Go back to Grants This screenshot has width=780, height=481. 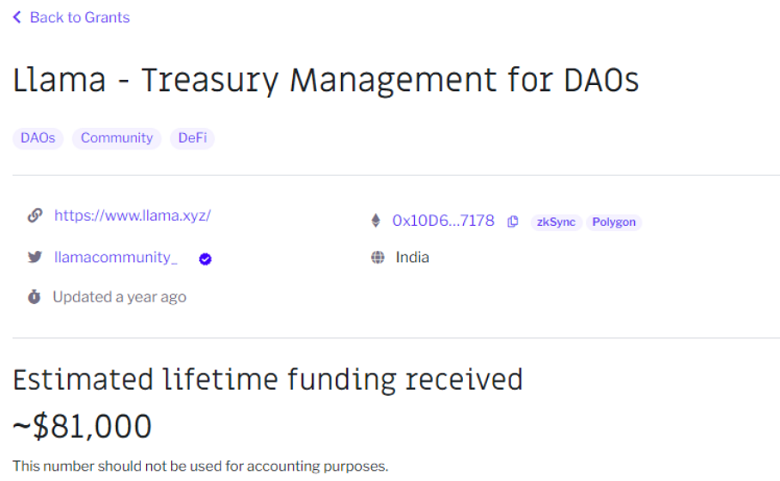tap(79, 17)
